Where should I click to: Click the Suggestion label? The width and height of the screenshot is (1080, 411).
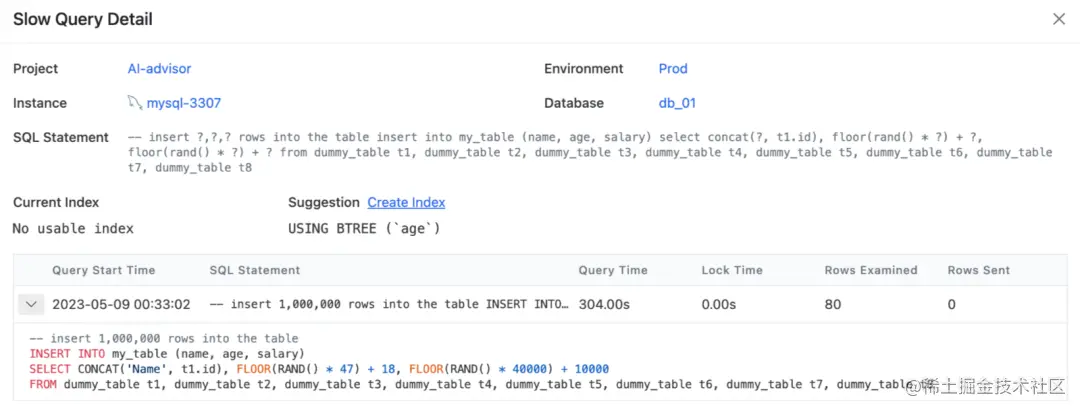tap(324, 202)
